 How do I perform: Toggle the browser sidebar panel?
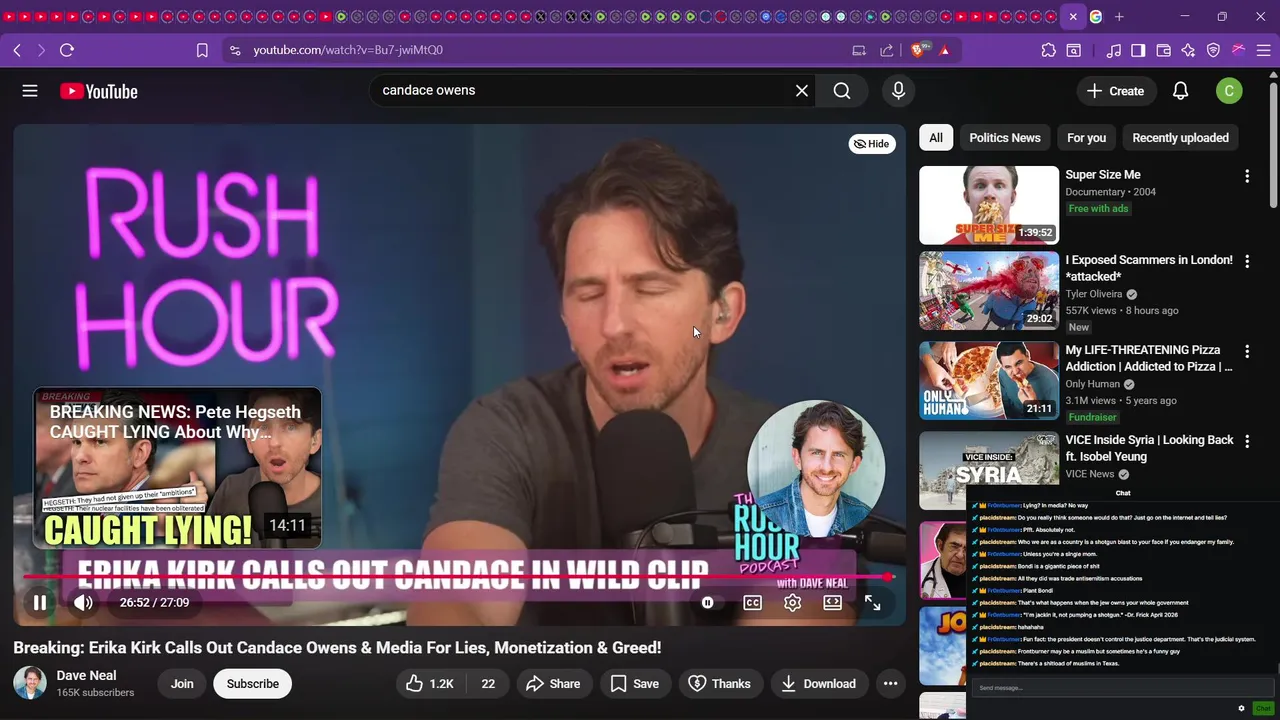[1138, 50]
